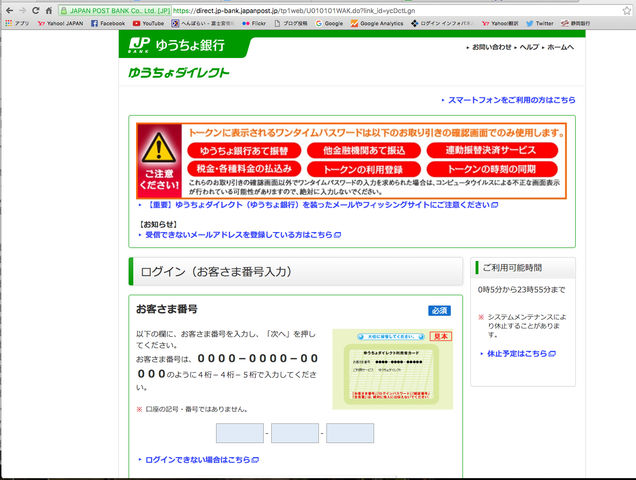Open the 【重要】 phishing warning link
This screenshot has height=480, width=636.
click(321, 205)
